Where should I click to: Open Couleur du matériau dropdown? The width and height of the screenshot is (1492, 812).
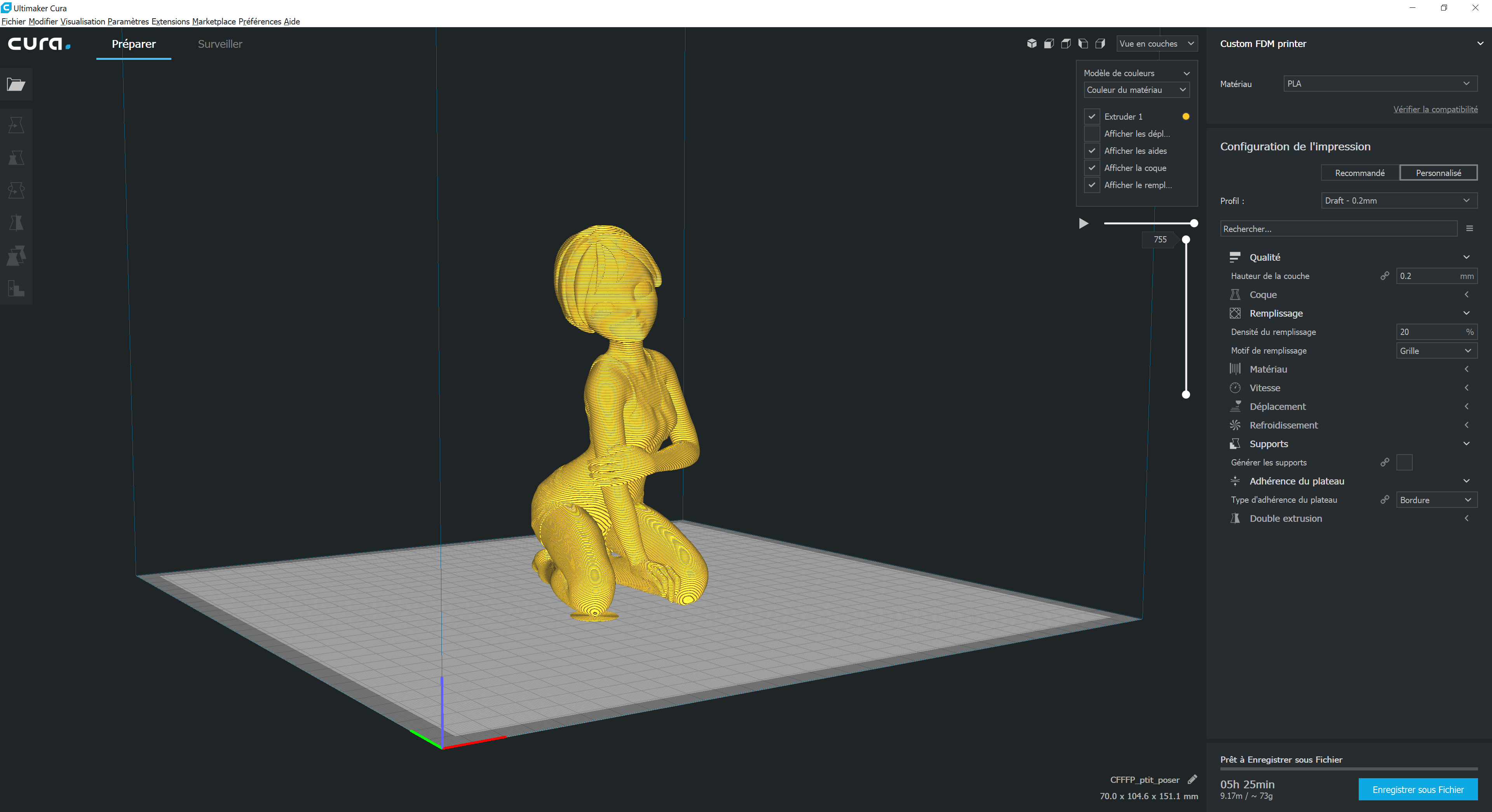[x=1136, y=90]
